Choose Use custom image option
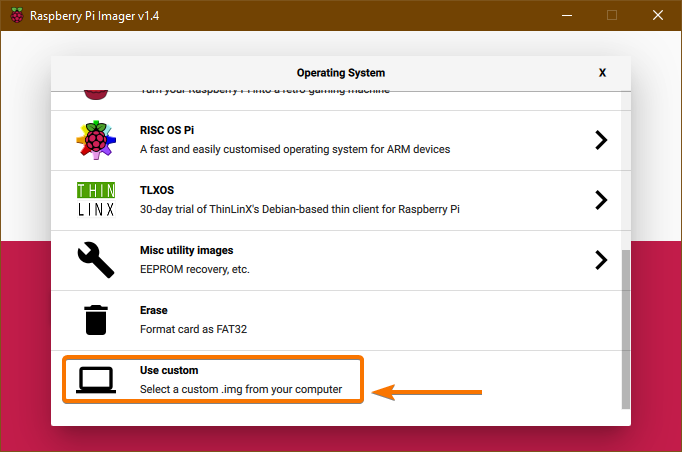 169,370
